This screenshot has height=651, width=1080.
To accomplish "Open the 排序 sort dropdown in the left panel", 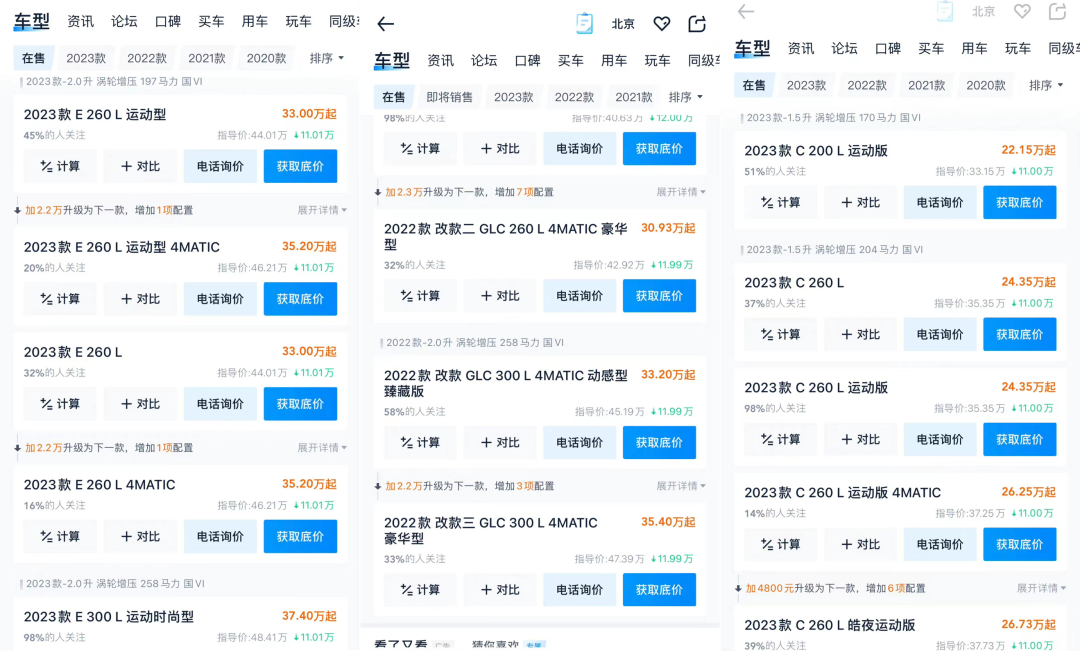I will pyautogui.click(x=326, y=58).
